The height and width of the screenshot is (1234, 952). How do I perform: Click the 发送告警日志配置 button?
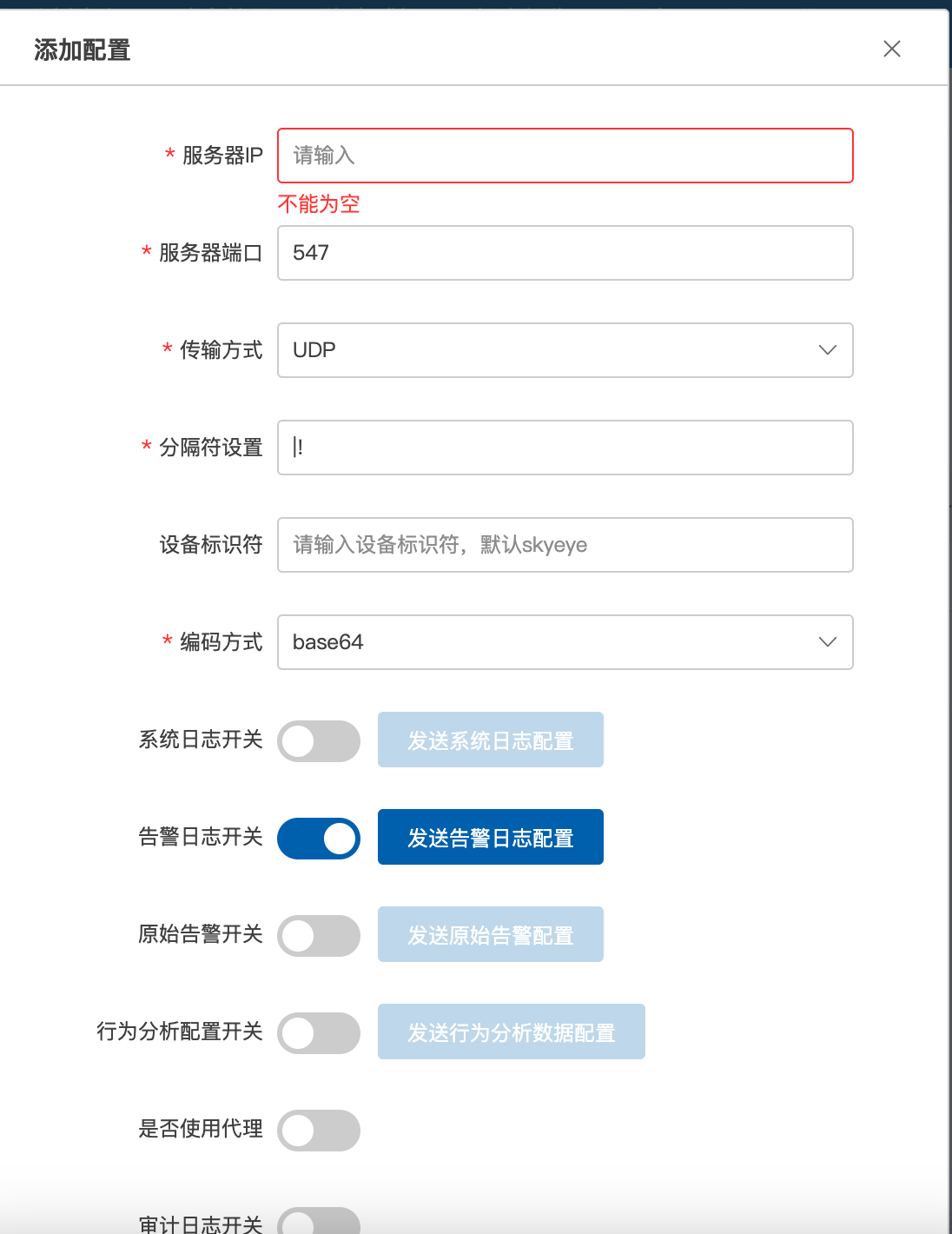pyautogui.click(x=491, y=838)
